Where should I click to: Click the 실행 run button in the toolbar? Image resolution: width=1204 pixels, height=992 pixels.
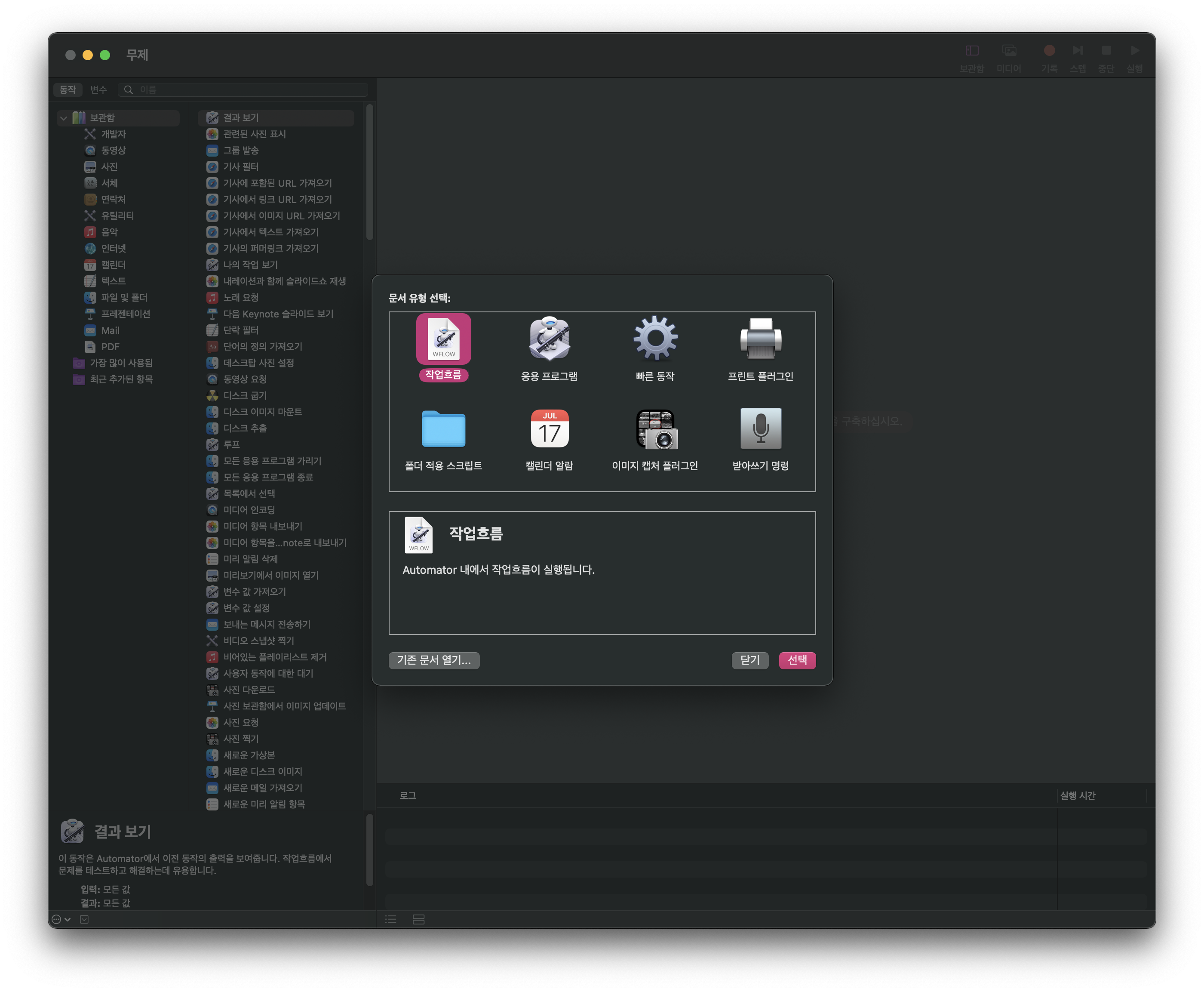1135,50
